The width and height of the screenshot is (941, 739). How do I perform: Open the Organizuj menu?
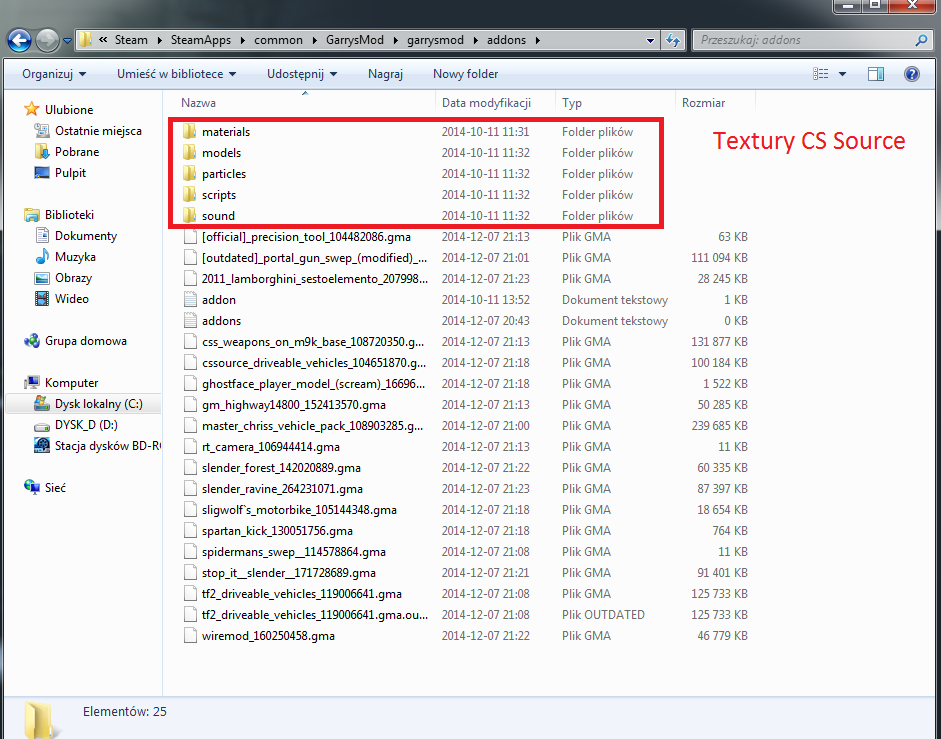coord(54,74)
